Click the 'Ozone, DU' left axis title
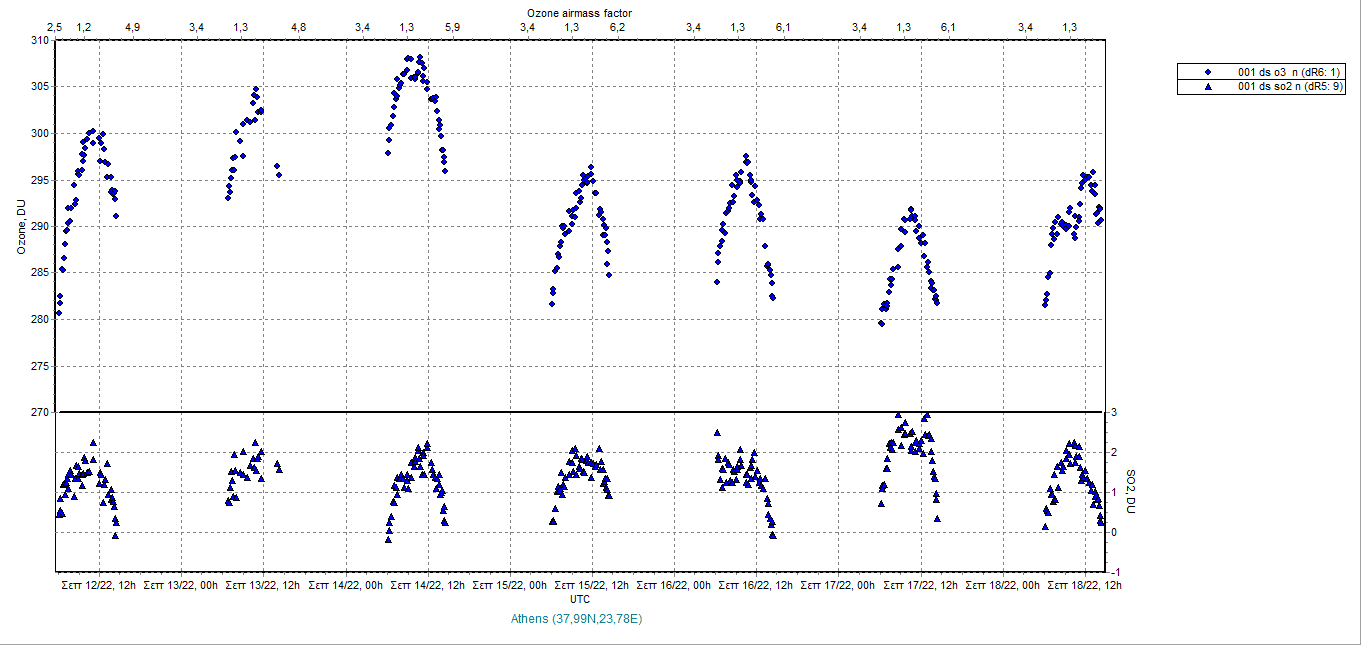 click(x=20, y=226)
